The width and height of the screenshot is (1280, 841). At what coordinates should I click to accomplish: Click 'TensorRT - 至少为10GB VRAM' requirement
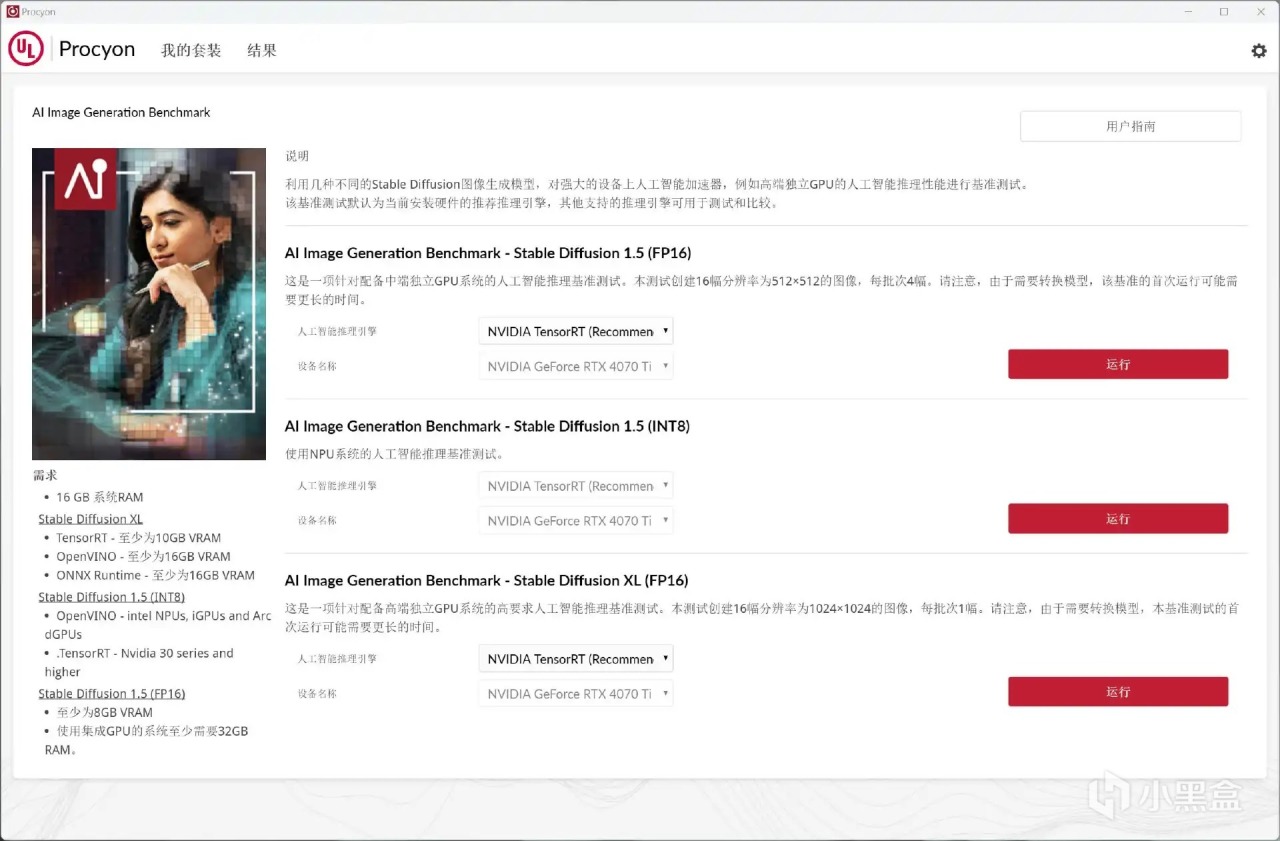[138, 537]
